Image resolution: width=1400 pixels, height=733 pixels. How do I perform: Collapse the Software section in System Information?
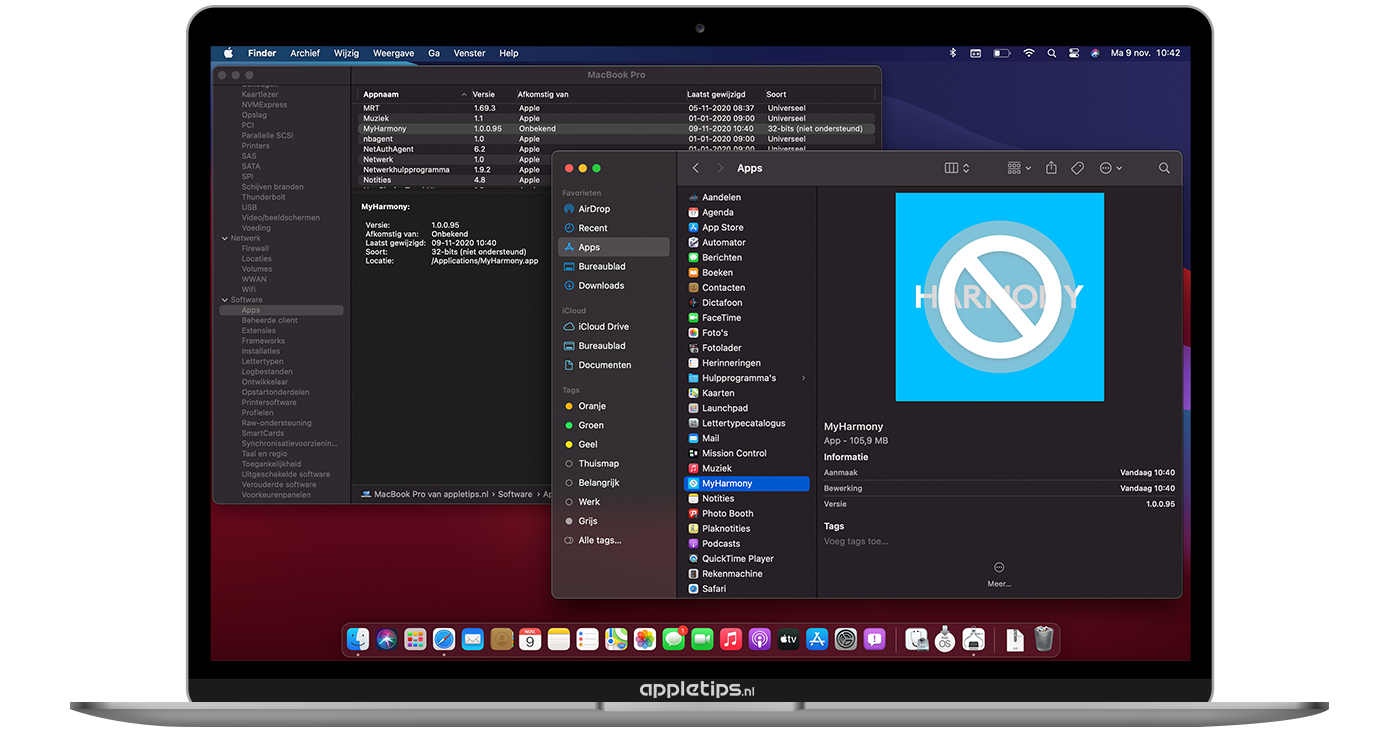[223, 300]
